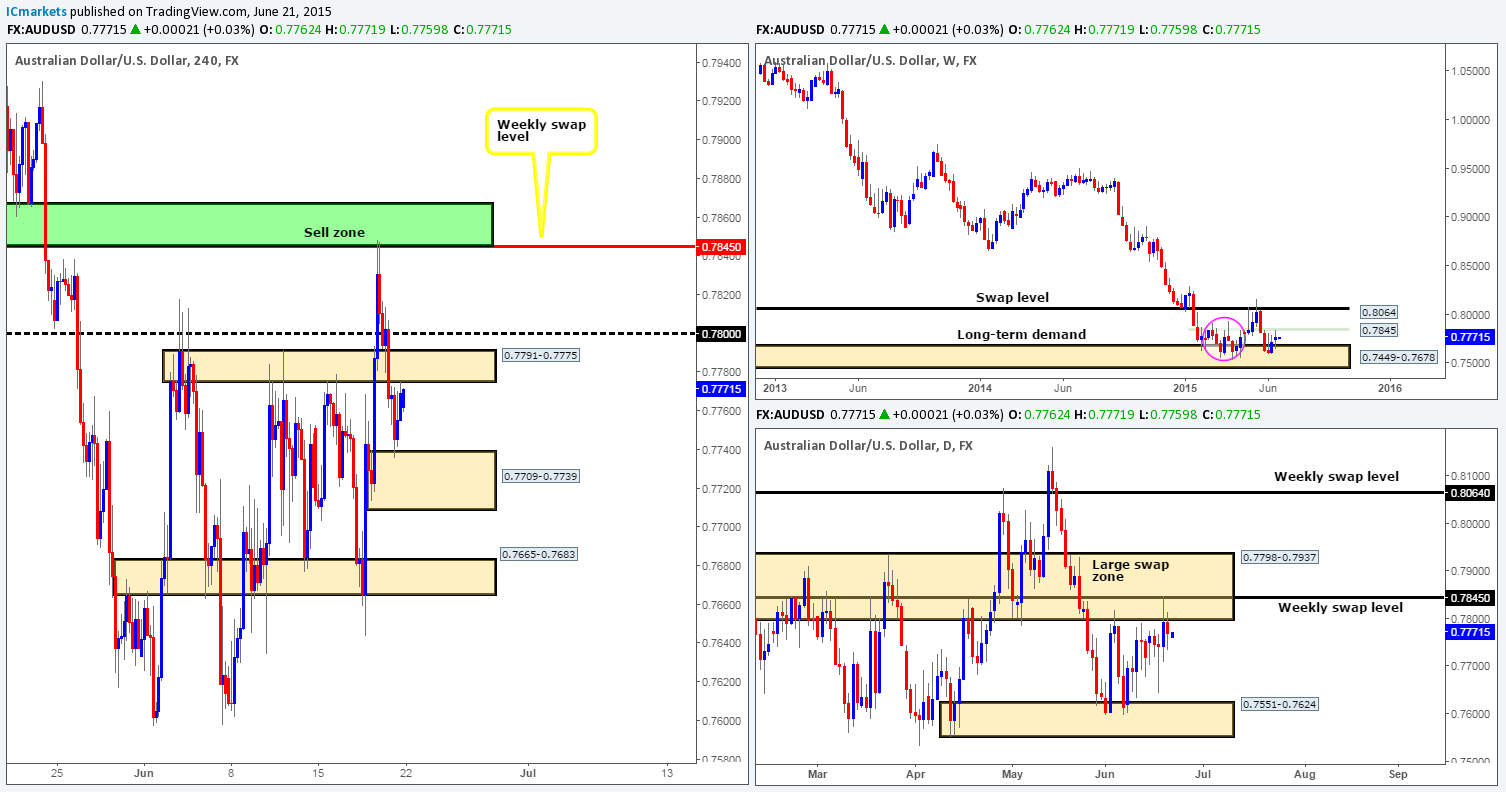The width and height of the screenshot is (1506, 792).
Task: Click '2016' on the weekly time axis
Action: (x=1389, y=387)
